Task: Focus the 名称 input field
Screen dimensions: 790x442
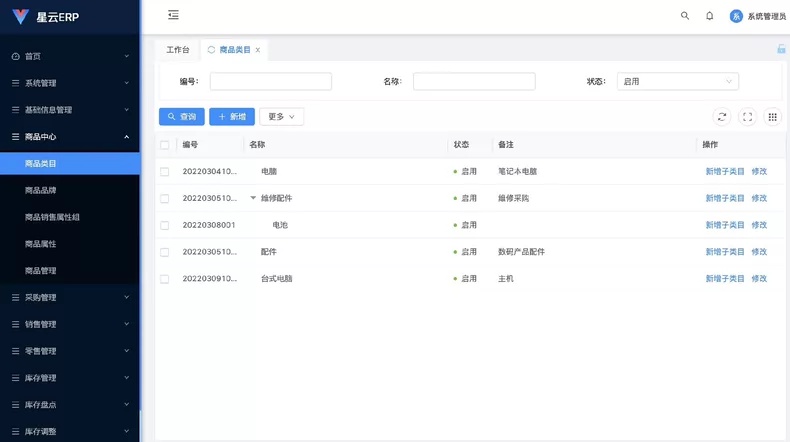Action: tap(474, 81)
